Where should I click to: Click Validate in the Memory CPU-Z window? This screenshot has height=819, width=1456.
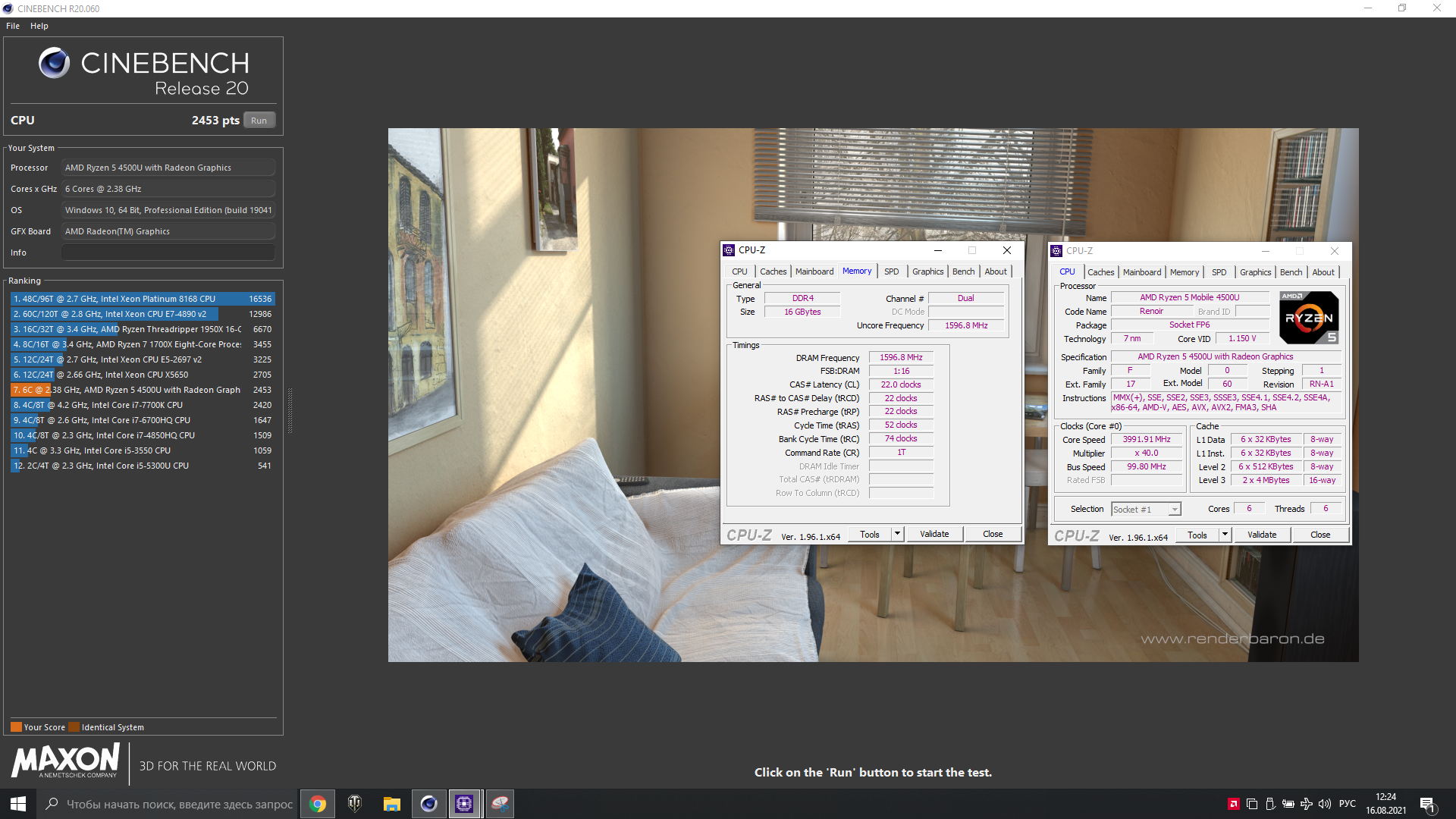coord(934,534)
